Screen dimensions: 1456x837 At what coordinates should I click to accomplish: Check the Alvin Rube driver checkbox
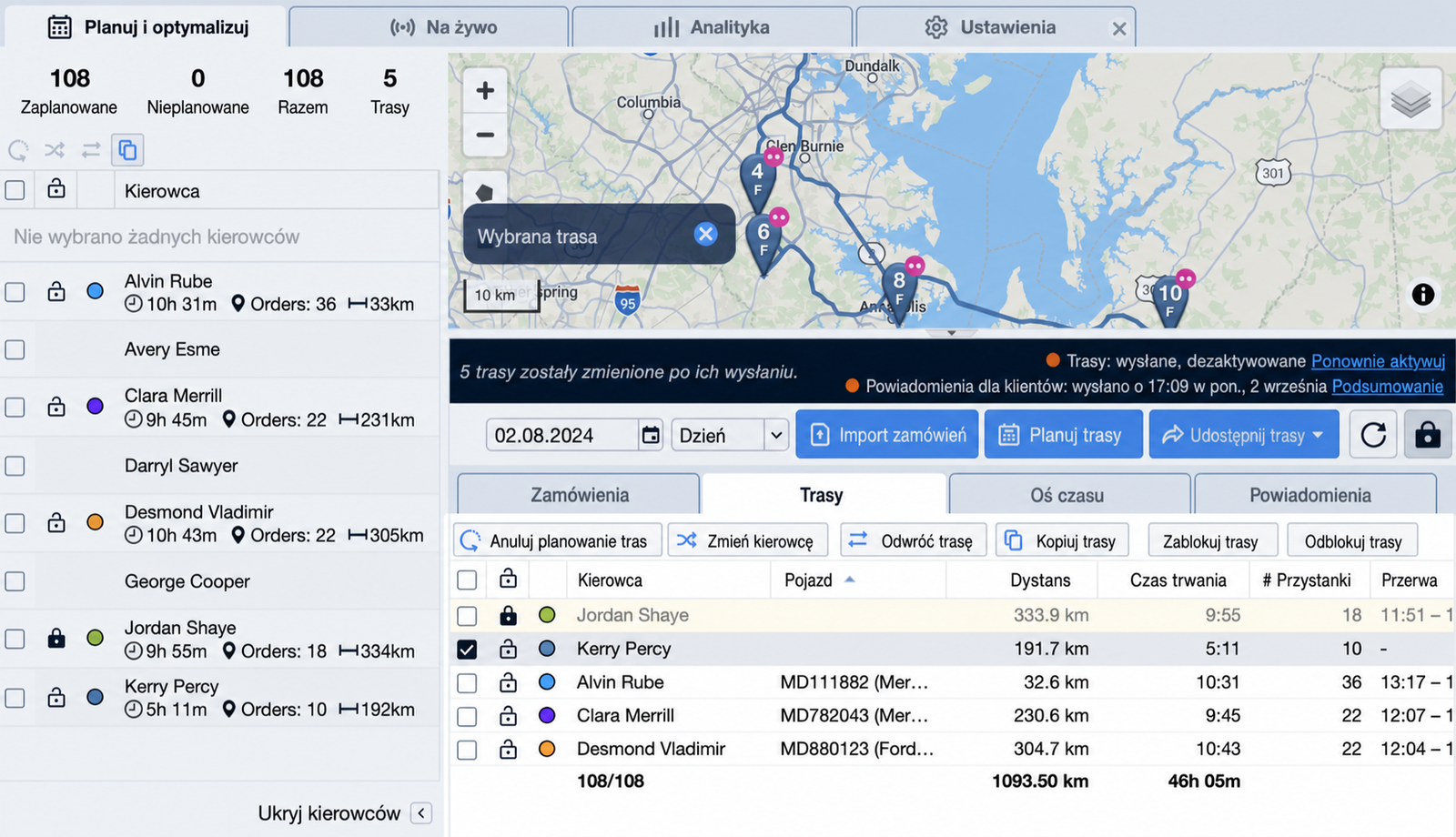click(x=15, y=292)
